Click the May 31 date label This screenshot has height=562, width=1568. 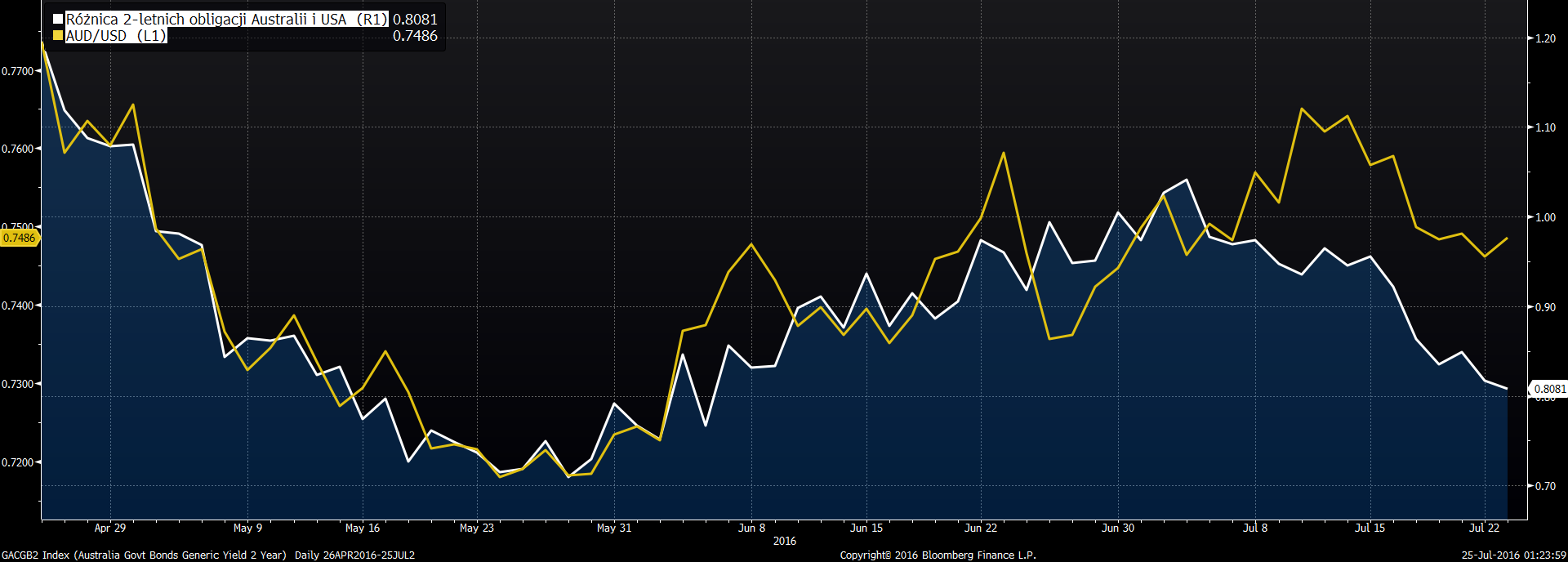[x=614, y=528]
